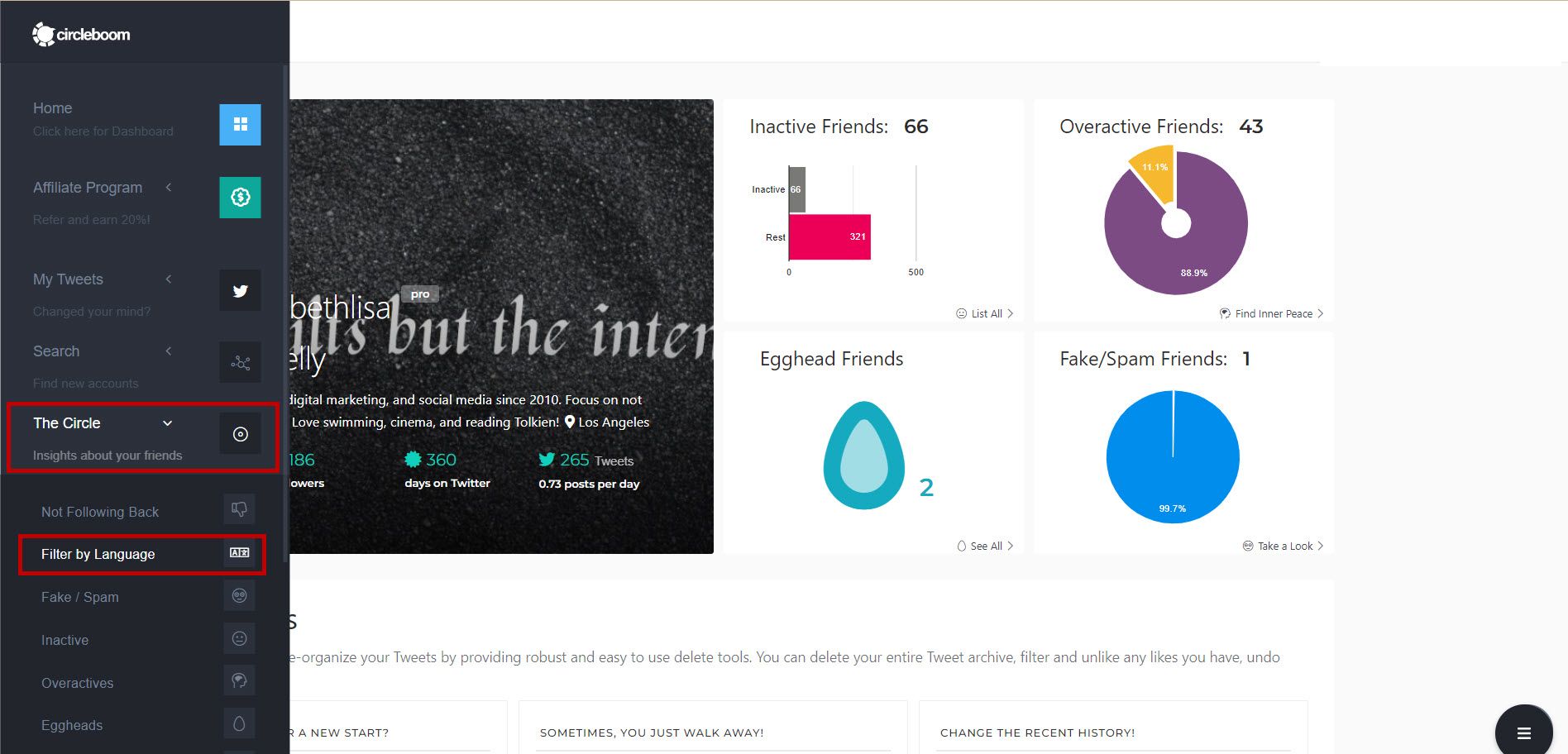The width and height of the screenshot is (1568, 754).
Task: Expand the Search sidebar section
Action: [x=168, y=351]
